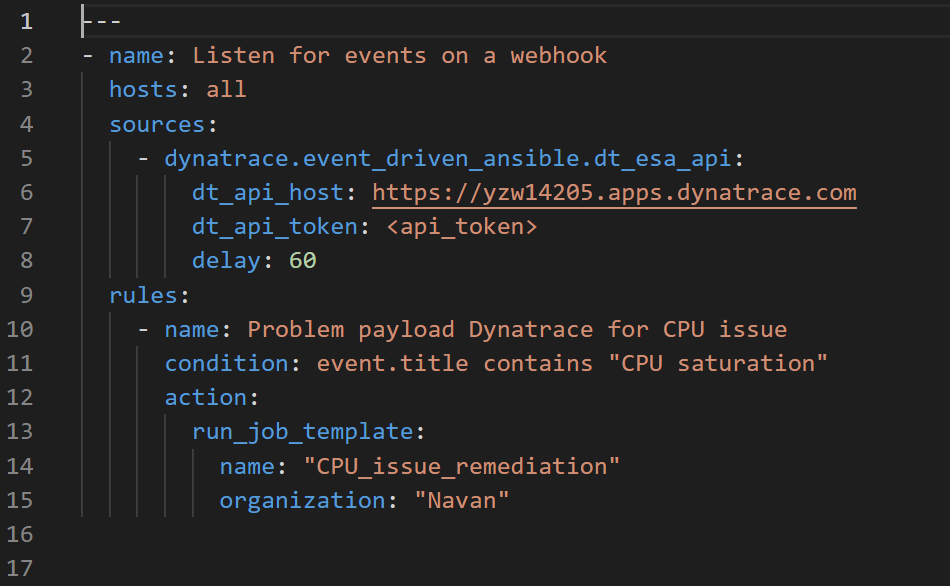
Task: Click the 'run_job_template' key
Action: (302, 432)
